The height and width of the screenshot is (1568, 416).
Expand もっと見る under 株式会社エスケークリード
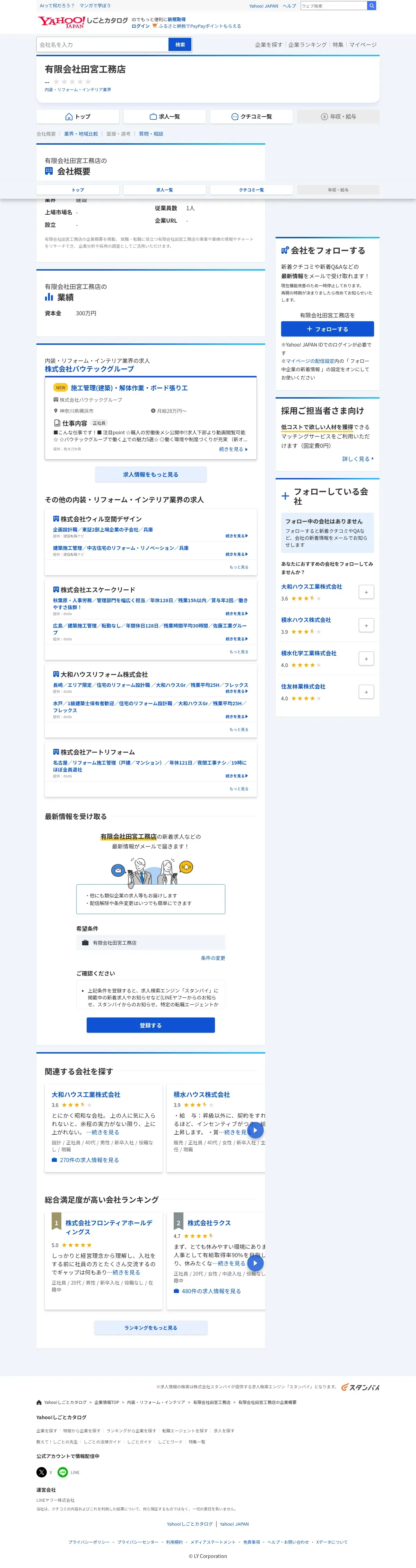click(x=239, y=652)
